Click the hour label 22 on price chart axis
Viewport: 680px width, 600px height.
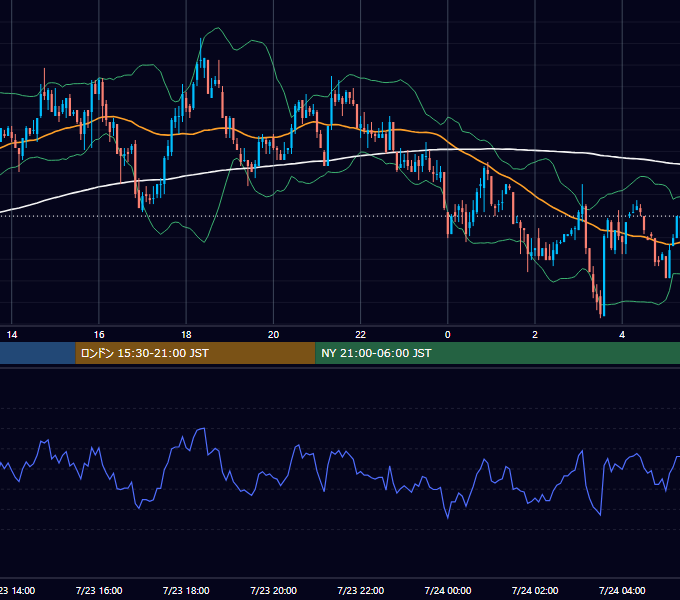pyautogui.click(x=360, y=334)
